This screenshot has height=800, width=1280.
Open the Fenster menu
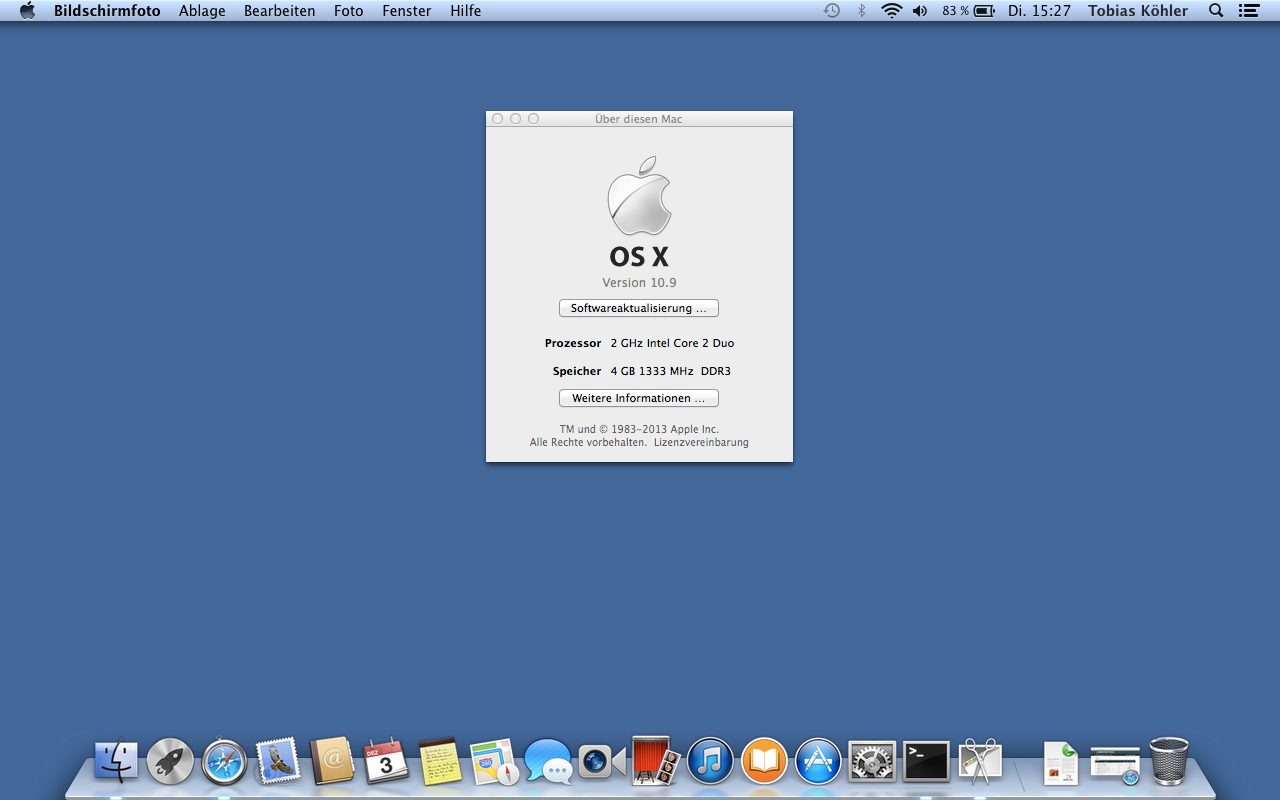pyautogui.click(x=407, y=11)
